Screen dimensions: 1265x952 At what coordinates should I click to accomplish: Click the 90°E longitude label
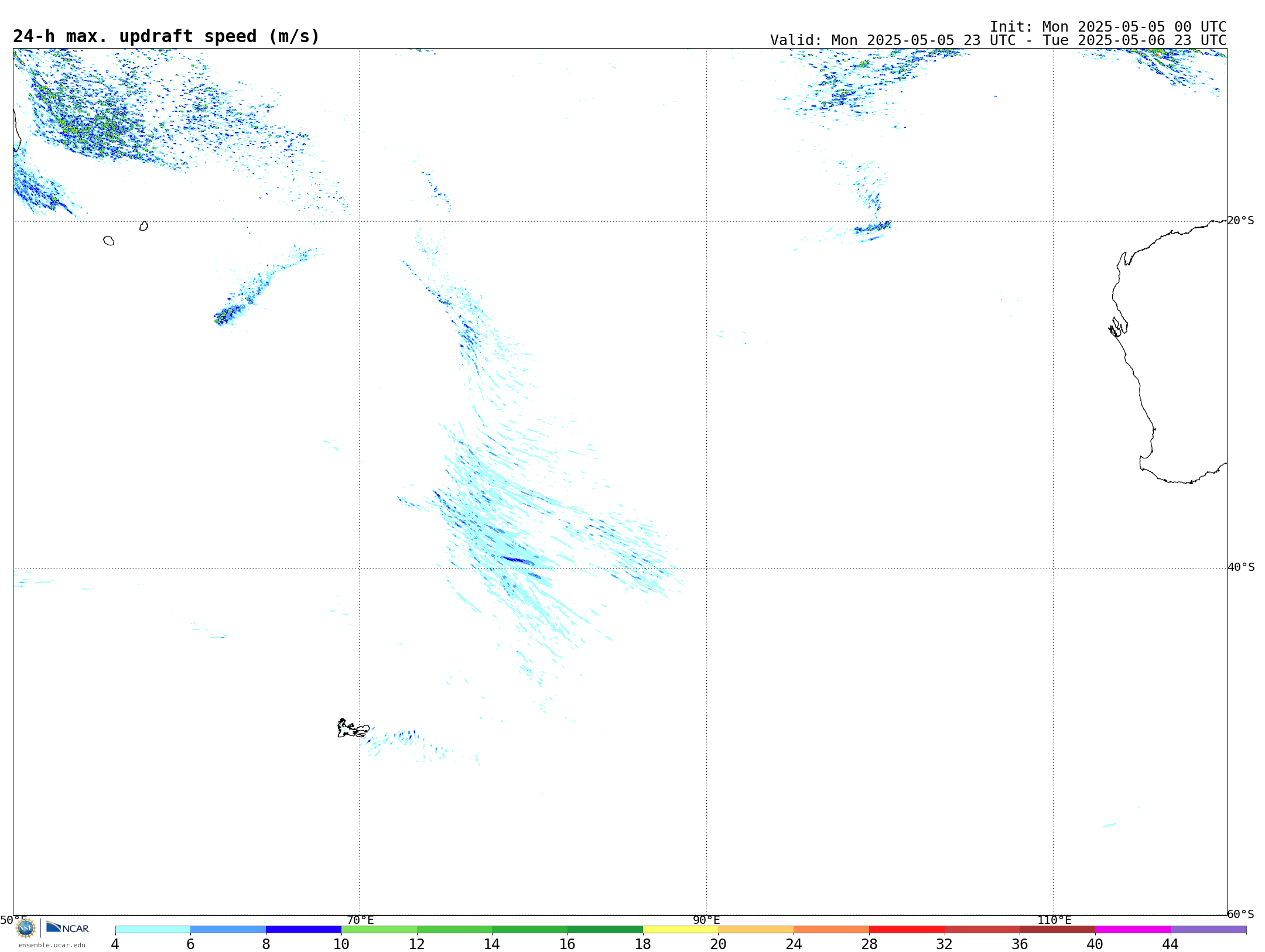pos(706,920)
